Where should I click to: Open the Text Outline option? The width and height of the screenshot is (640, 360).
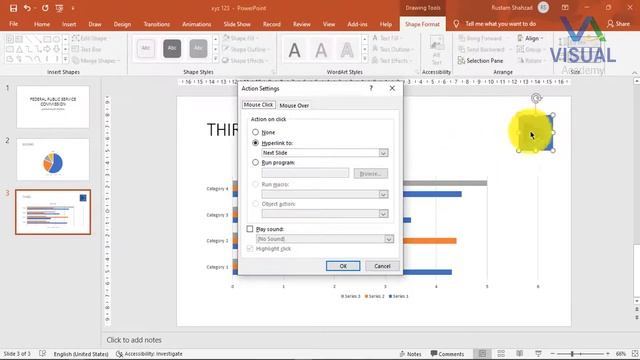tap(392, 49)
